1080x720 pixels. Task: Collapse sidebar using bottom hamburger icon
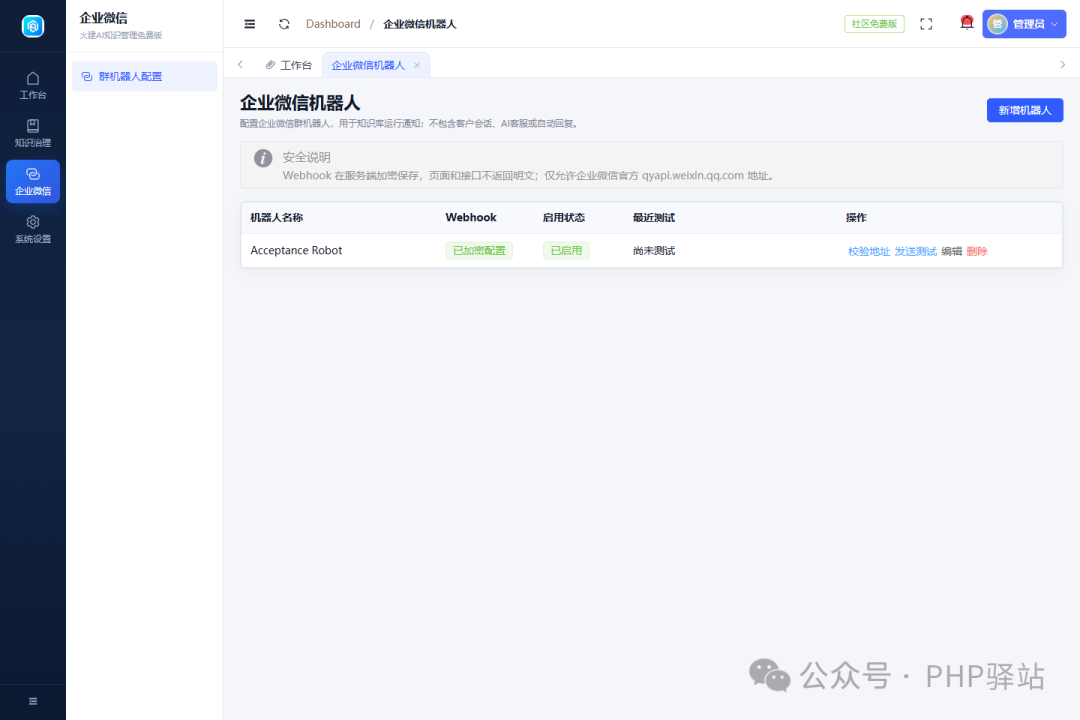pyautogui.click(x=32, y=701)
